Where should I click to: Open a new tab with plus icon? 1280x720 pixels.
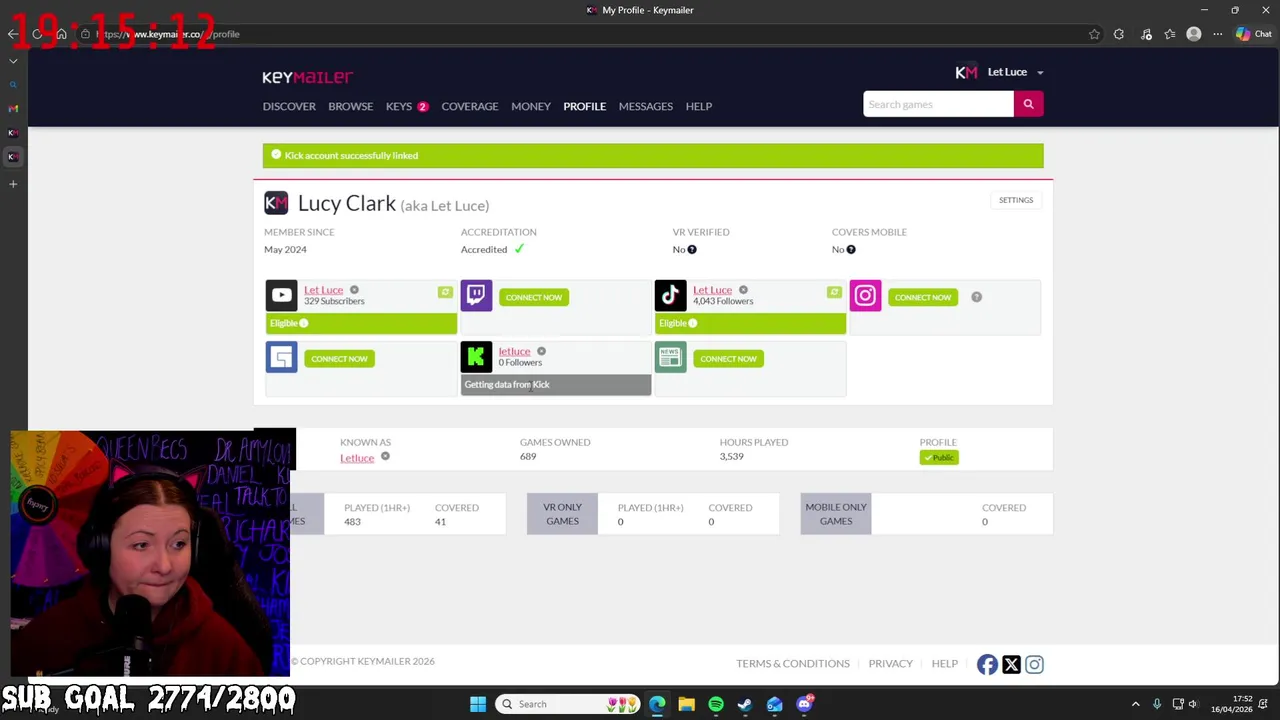13,184
